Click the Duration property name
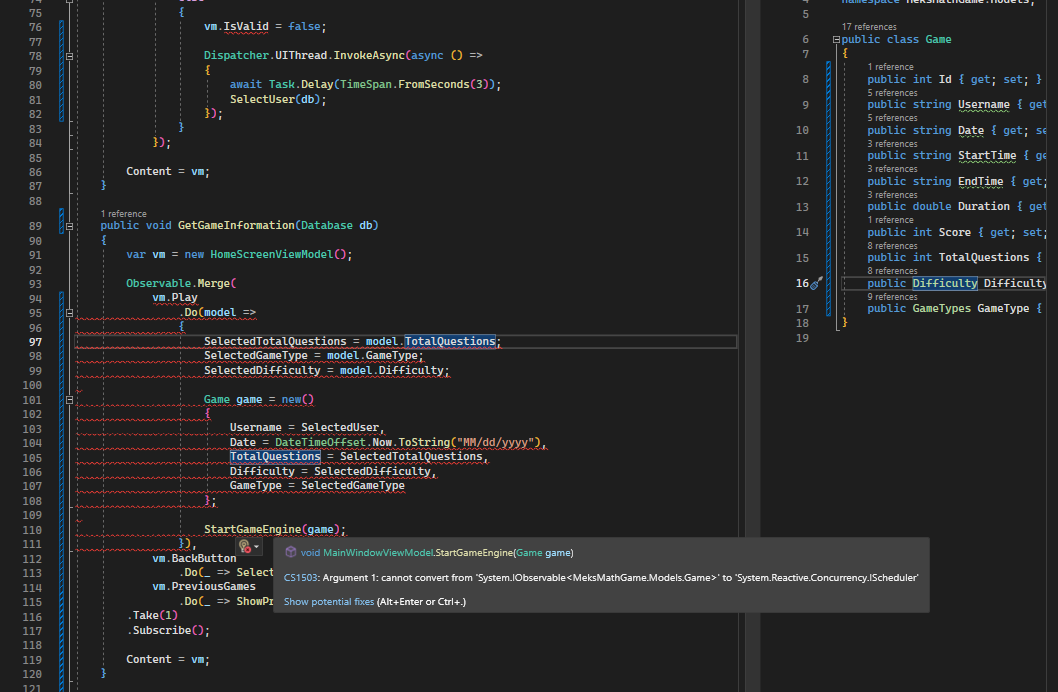 pyautogui.click(x=984, y=206)
